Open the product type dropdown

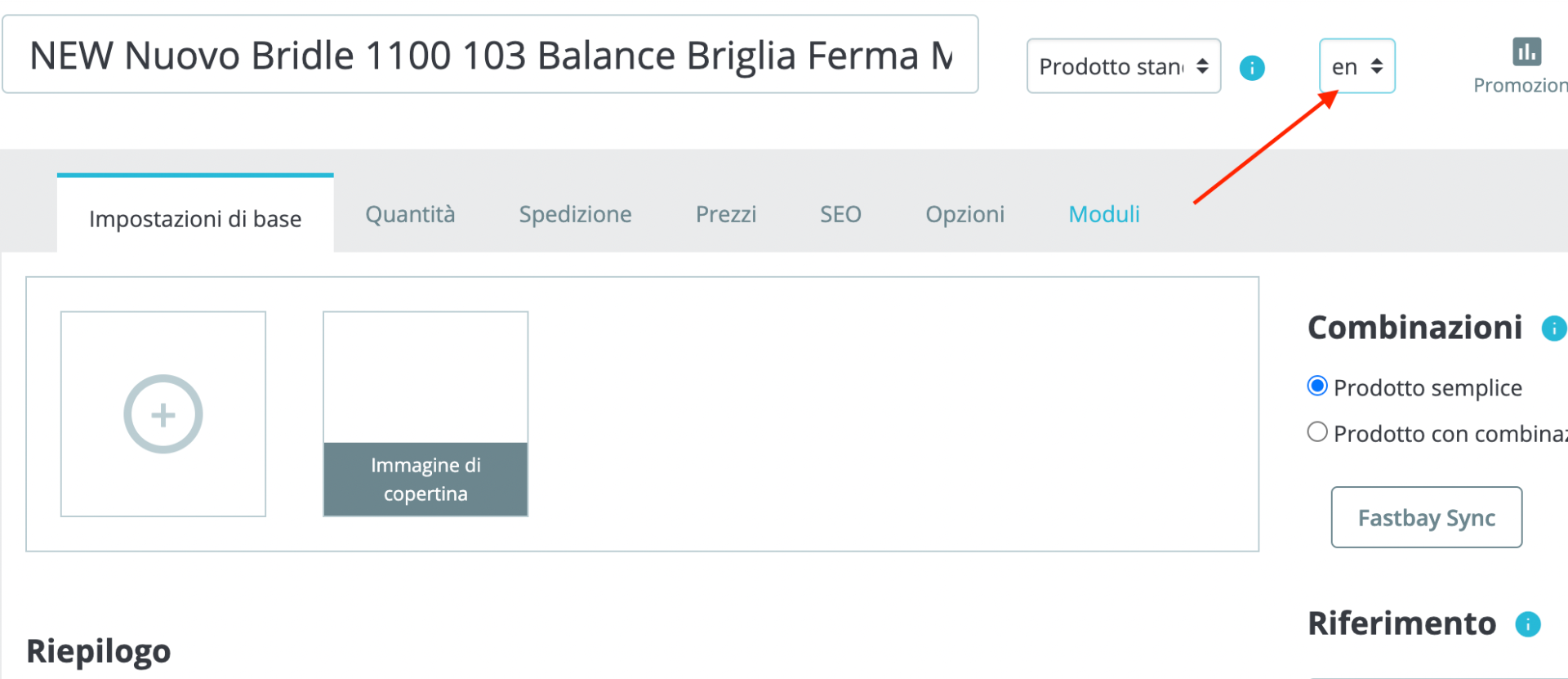point(1123,66)
